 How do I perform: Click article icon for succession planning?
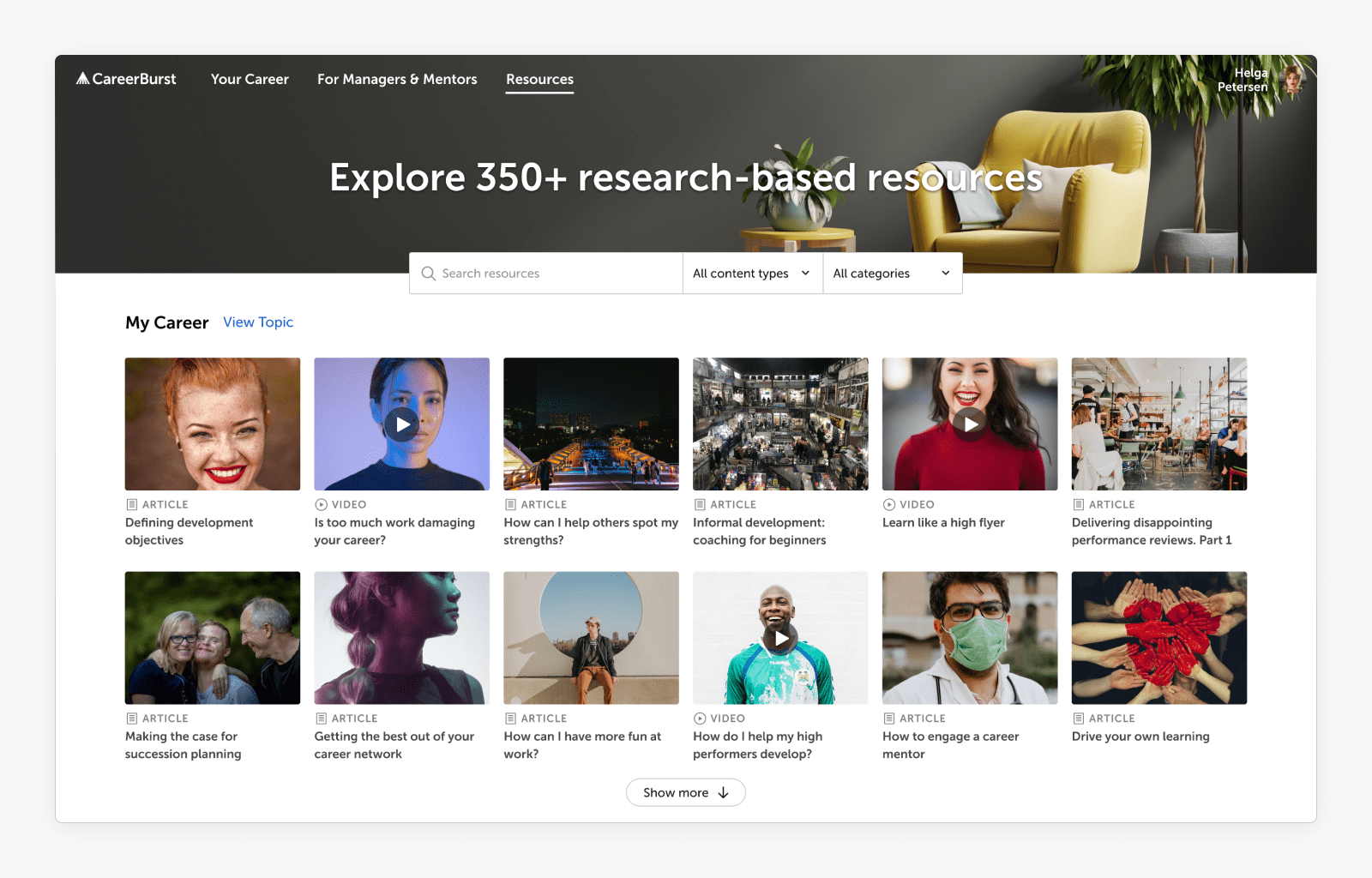132,719
